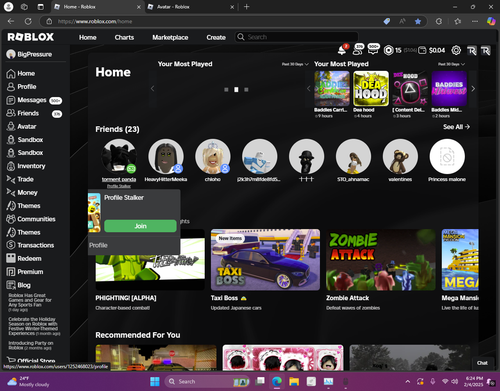The width and height of the screenshot is (500, 391).
Task: Open PHIGHTING! [ALPHA] game title
Action: click(x=126, y=298)
